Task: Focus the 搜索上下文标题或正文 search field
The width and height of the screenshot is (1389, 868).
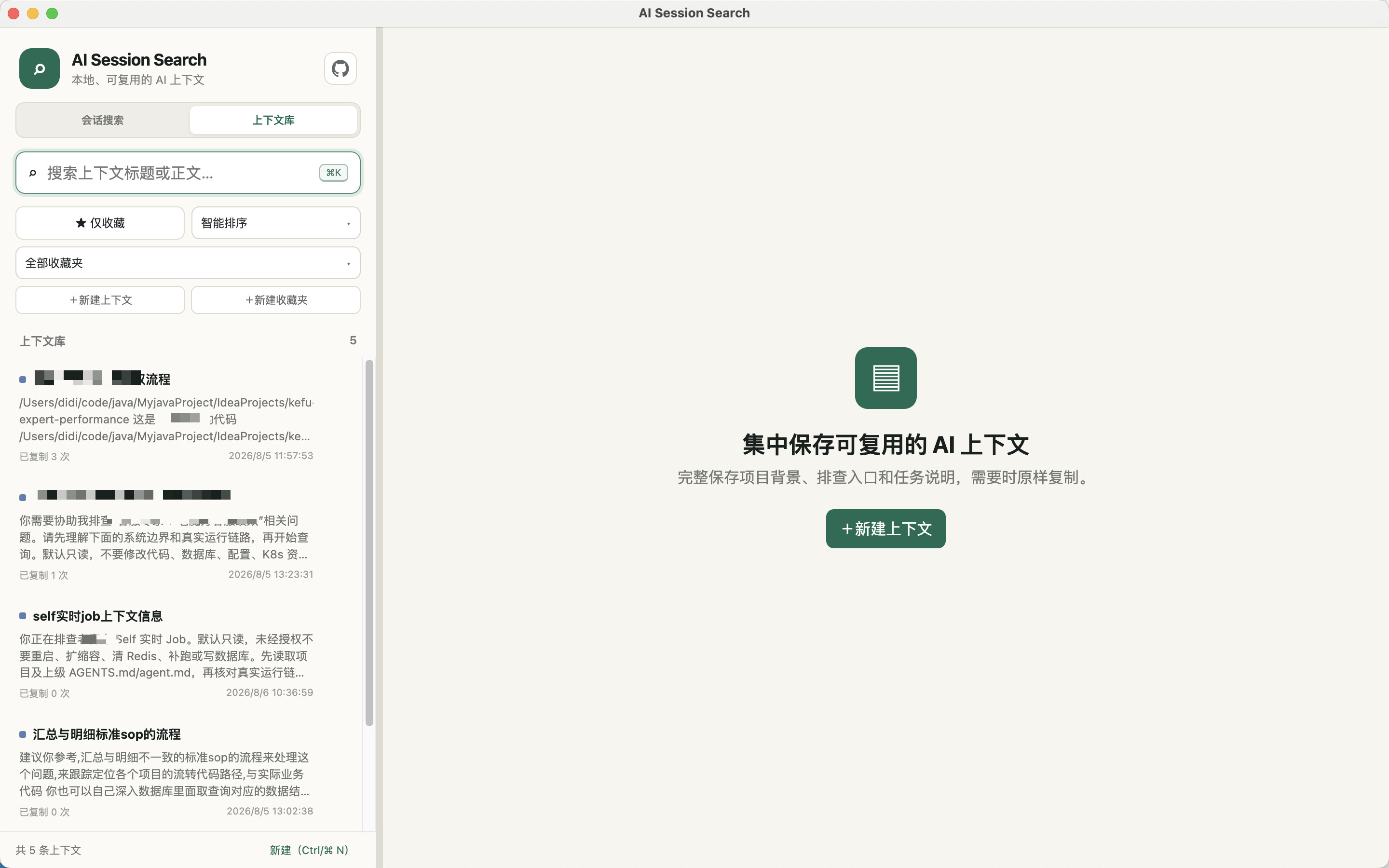Action: click(x=188, y=173)
